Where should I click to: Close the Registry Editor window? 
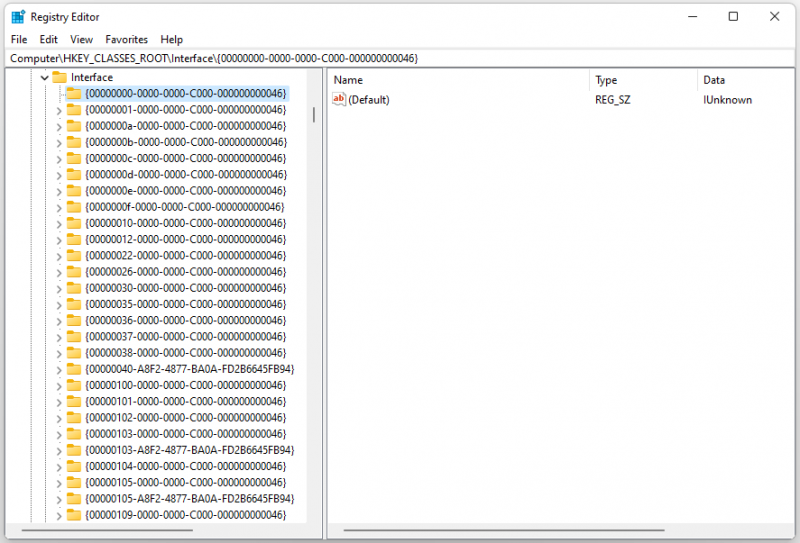[x=774, y=16]
